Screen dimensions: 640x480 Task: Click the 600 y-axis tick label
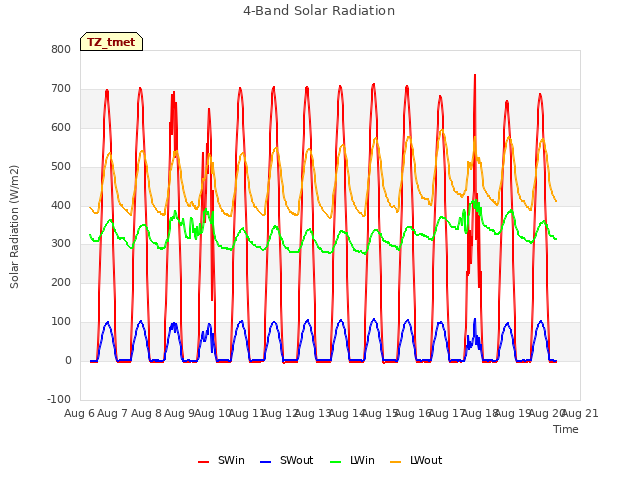pos(61,127)
